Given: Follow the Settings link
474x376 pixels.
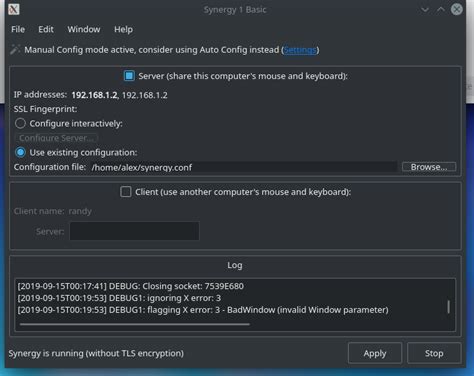Looking at the screenshot, I should pyautogui.click(x=300, y=50).
